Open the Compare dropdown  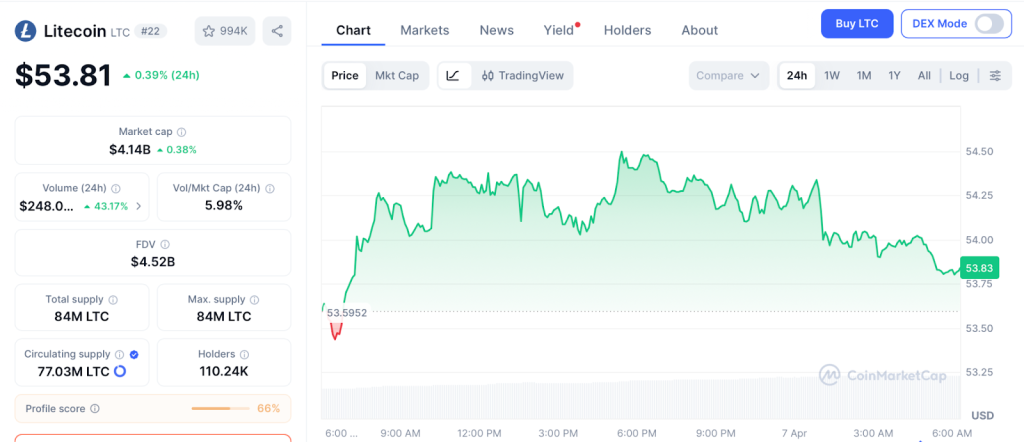point(729,76)
